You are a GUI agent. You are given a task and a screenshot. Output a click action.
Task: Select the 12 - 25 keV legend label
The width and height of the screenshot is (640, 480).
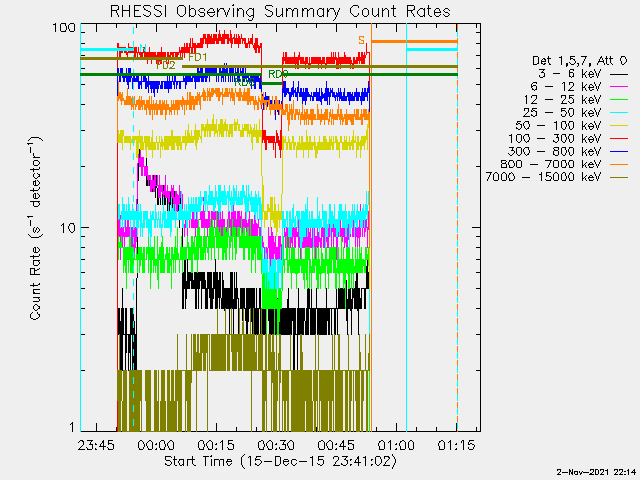562,100
